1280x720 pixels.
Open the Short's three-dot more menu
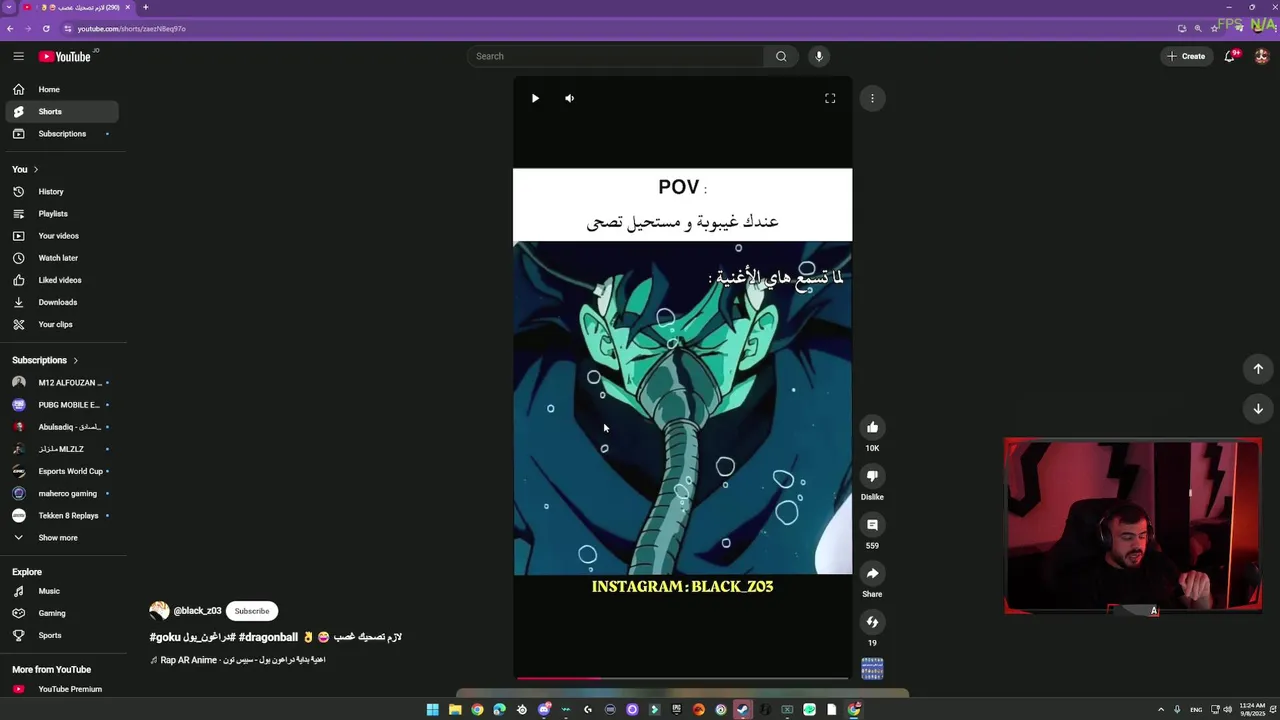click(x=872, y=98)
